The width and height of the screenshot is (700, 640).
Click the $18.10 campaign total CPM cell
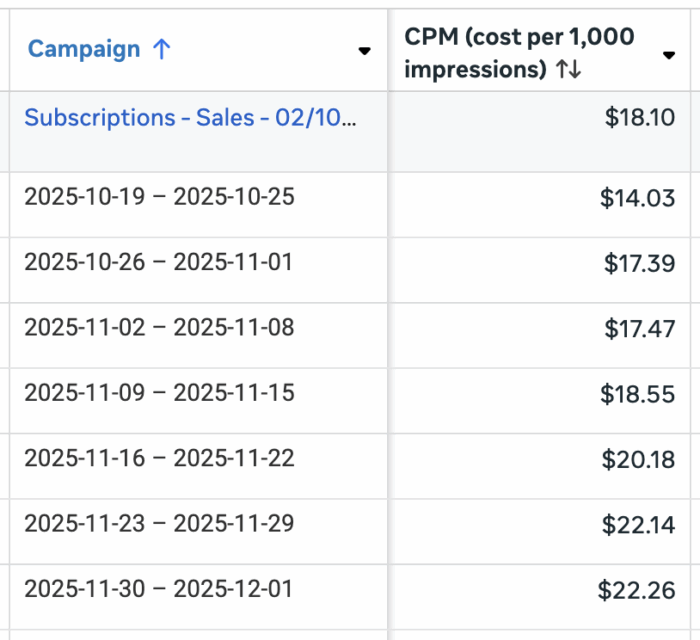tap(640, 118)
